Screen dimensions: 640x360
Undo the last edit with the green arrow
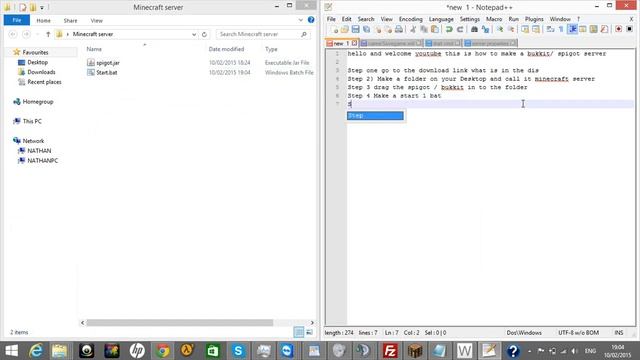[x=449, y=29]
